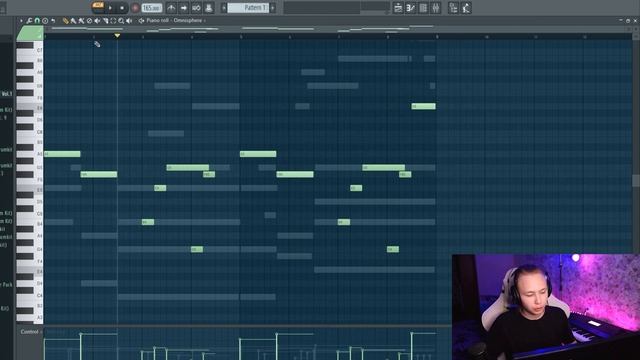Select the Slice tool

[x=105, y=20]
